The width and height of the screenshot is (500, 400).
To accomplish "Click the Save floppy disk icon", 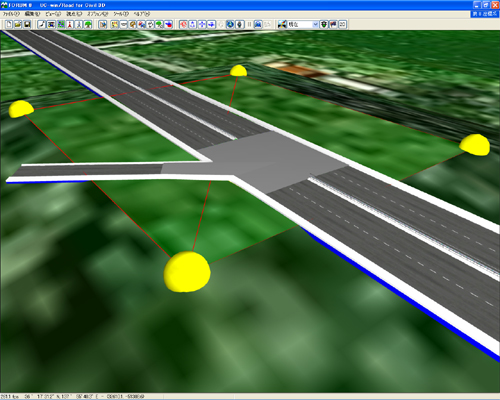I will [27, 24].
